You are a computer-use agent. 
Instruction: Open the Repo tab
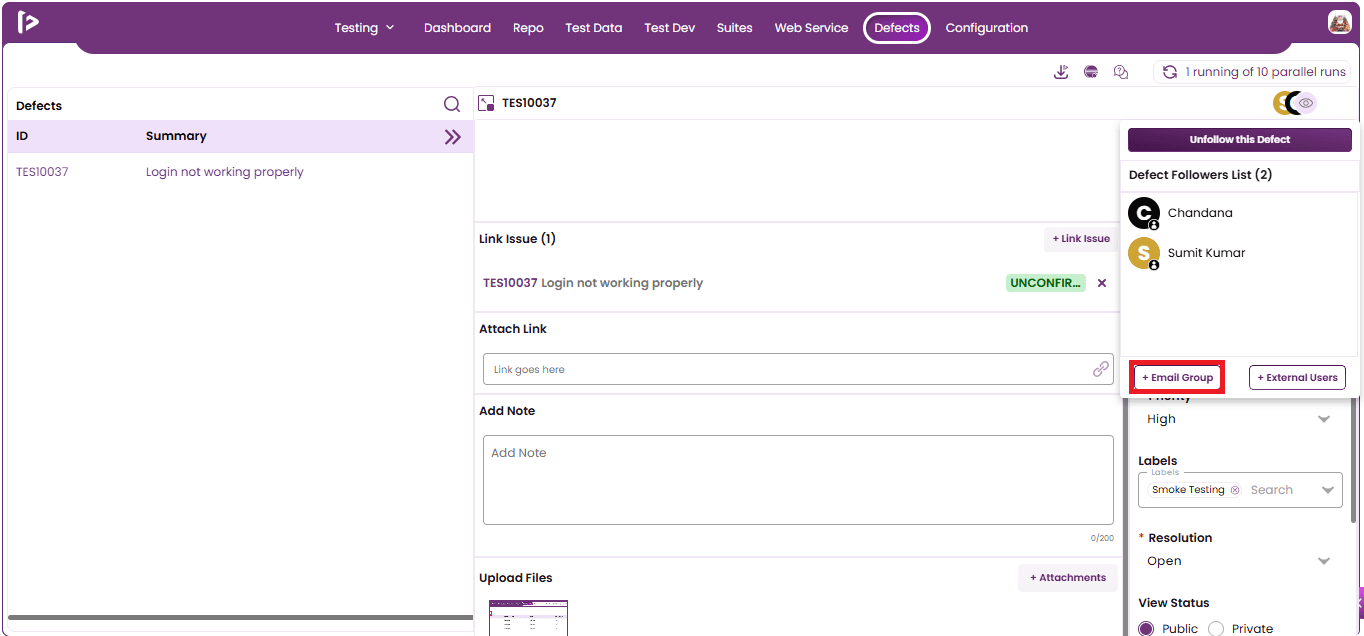point(528,28)
